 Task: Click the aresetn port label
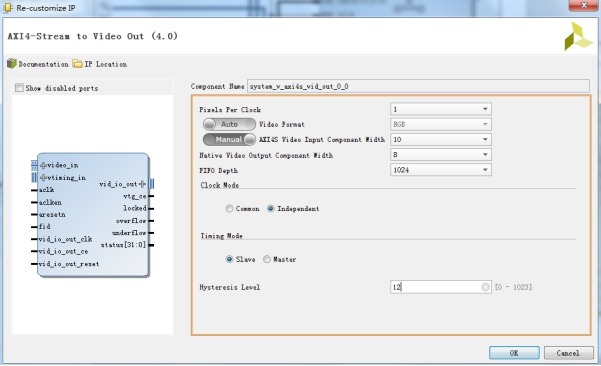coord(52,214)
